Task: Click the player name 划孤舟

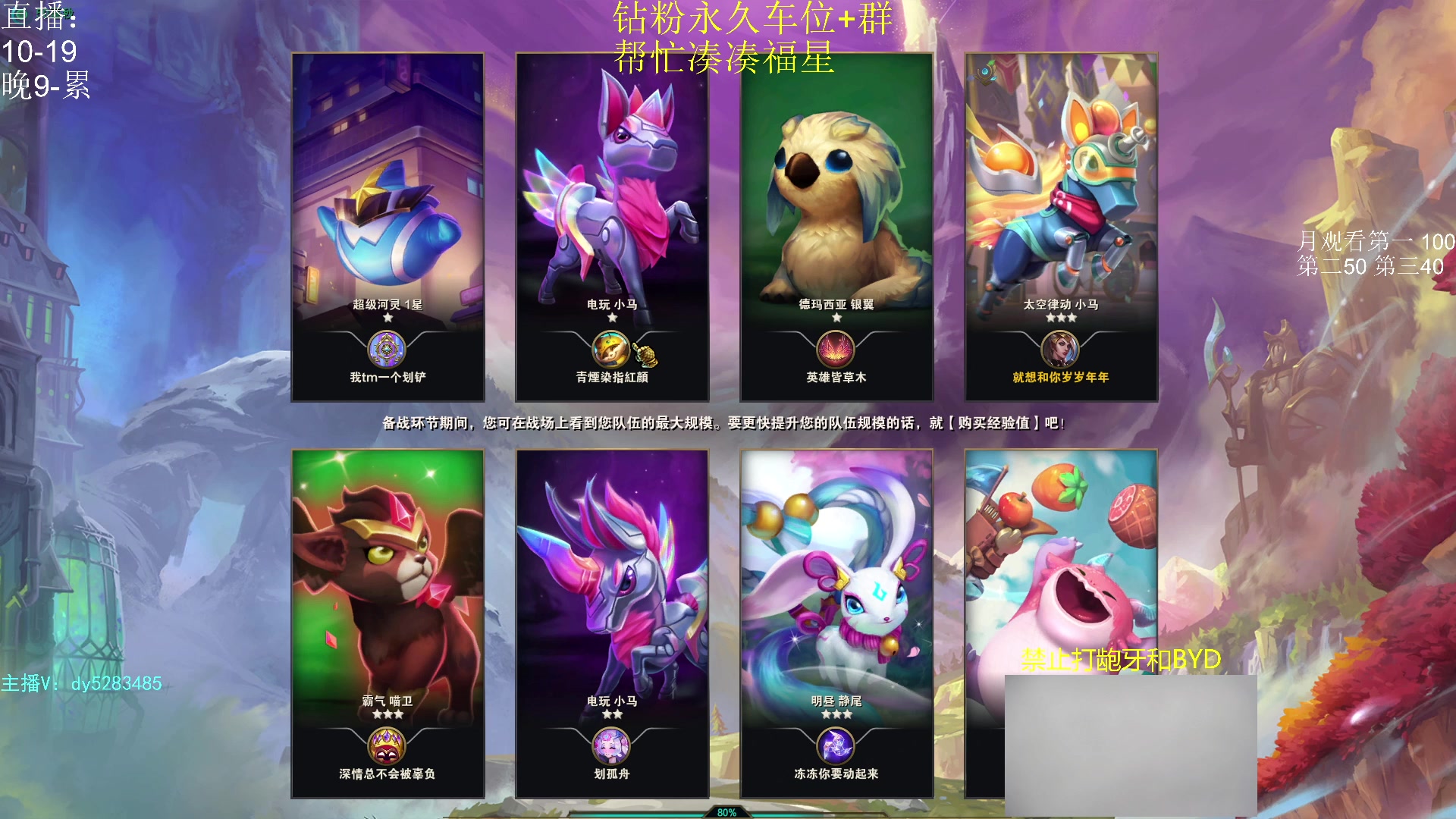Action: click(x=612, y=773)
